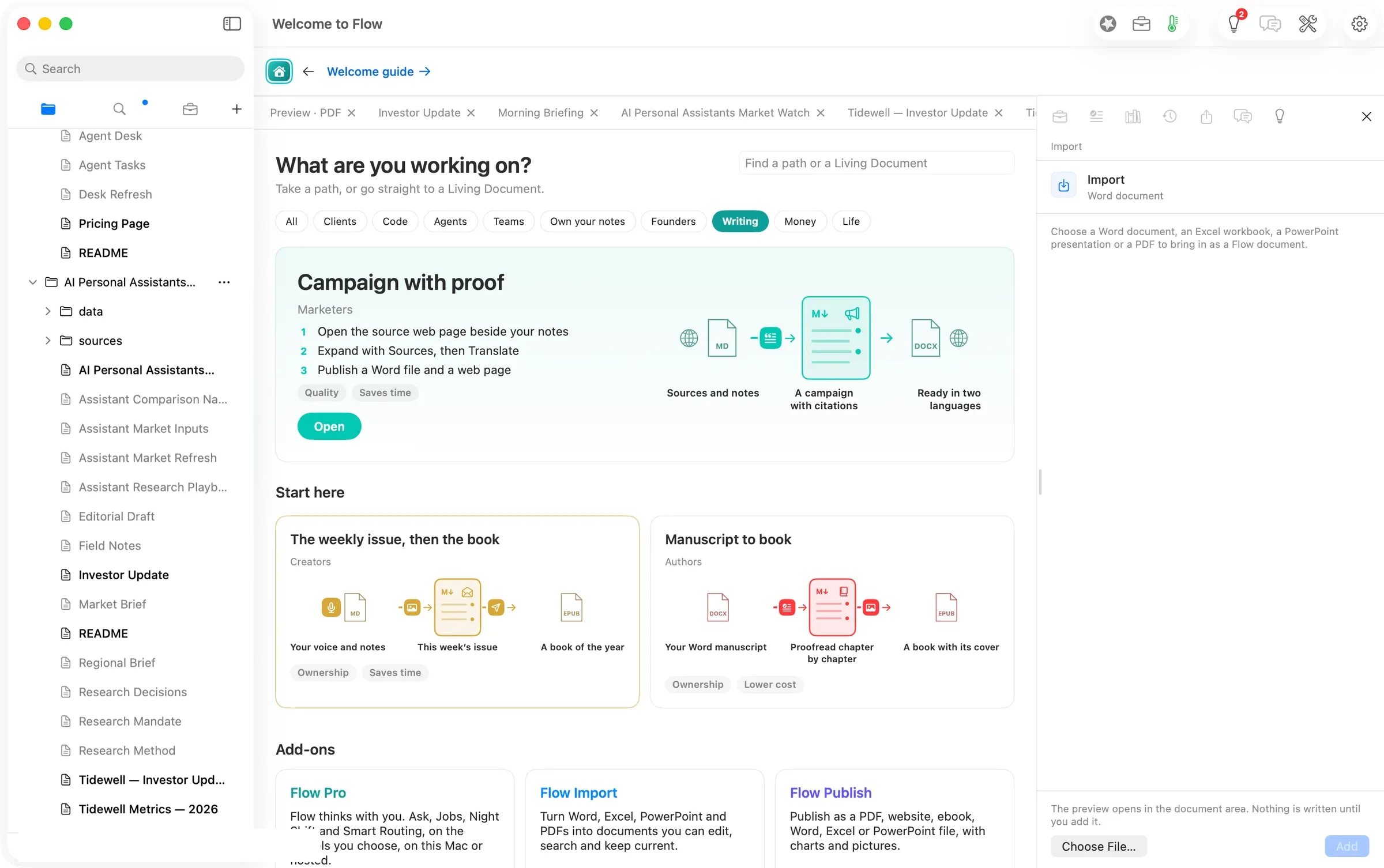This screenshot has width=1384, height=868.
Task: Select the blue folder icon in sidebar
Action: 48,109
